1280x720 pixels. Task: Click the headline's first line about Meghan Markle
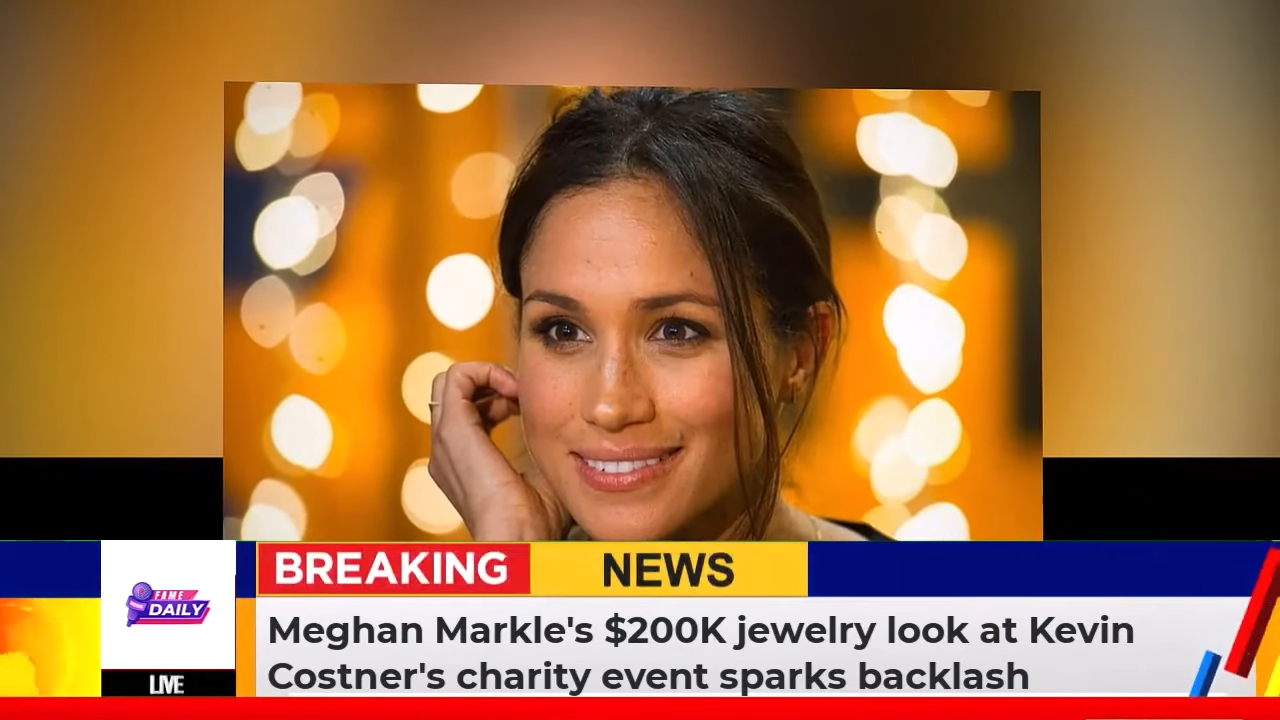[701, 631]
